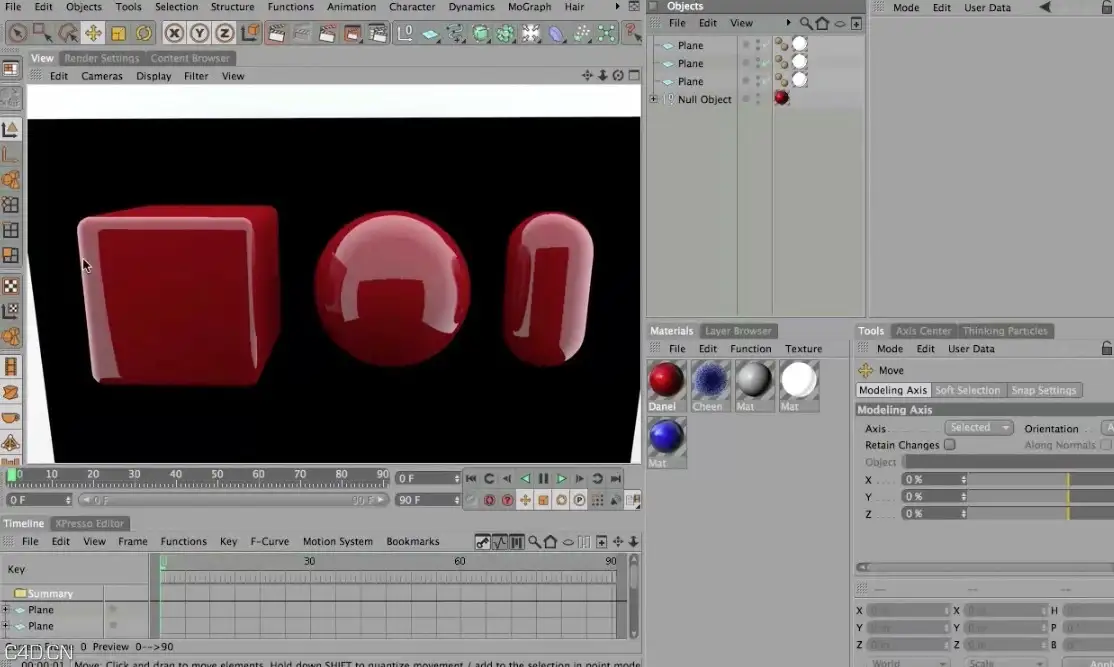Expand the Null Object in Objects list
Screen dimensions: 1114x667
coord(654,99)
